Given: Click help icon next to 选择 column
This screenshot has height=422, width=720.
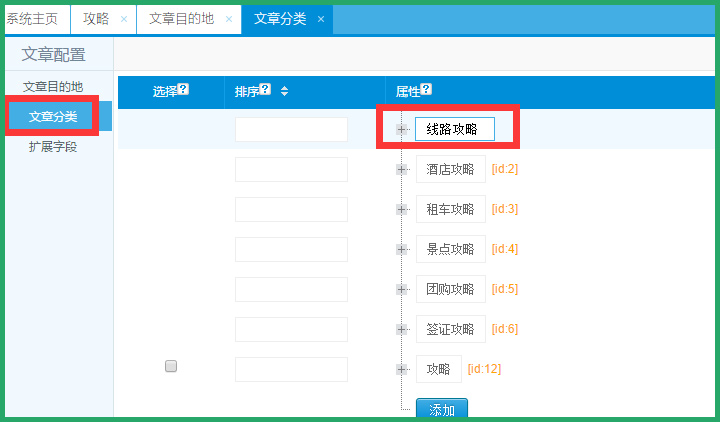Looking at the screenshot, I should point(183,90).
